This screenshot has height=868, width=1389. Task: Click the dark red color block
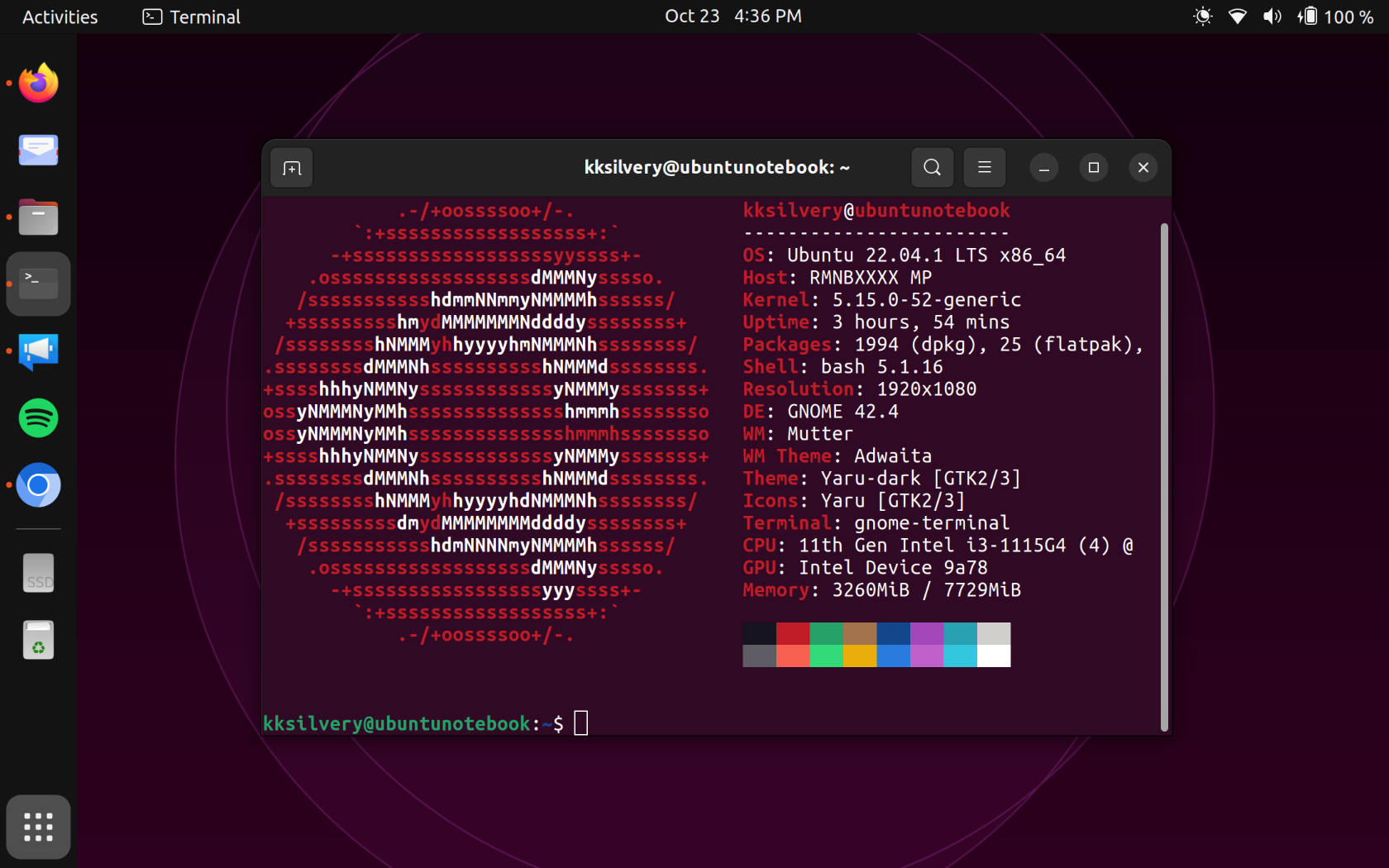793,633
